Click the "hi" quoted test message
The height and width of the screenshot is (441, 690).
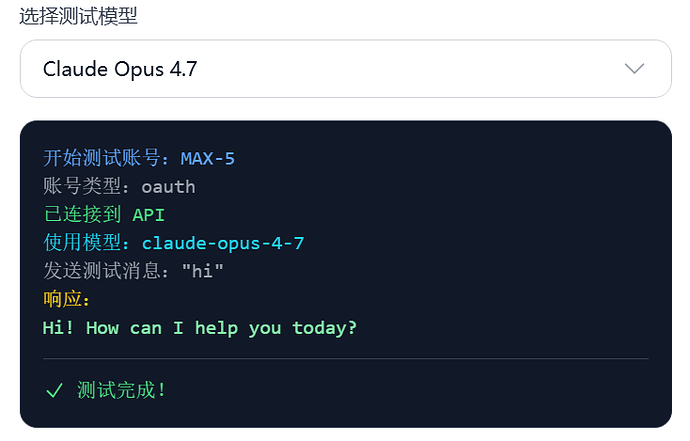point(203,271)
